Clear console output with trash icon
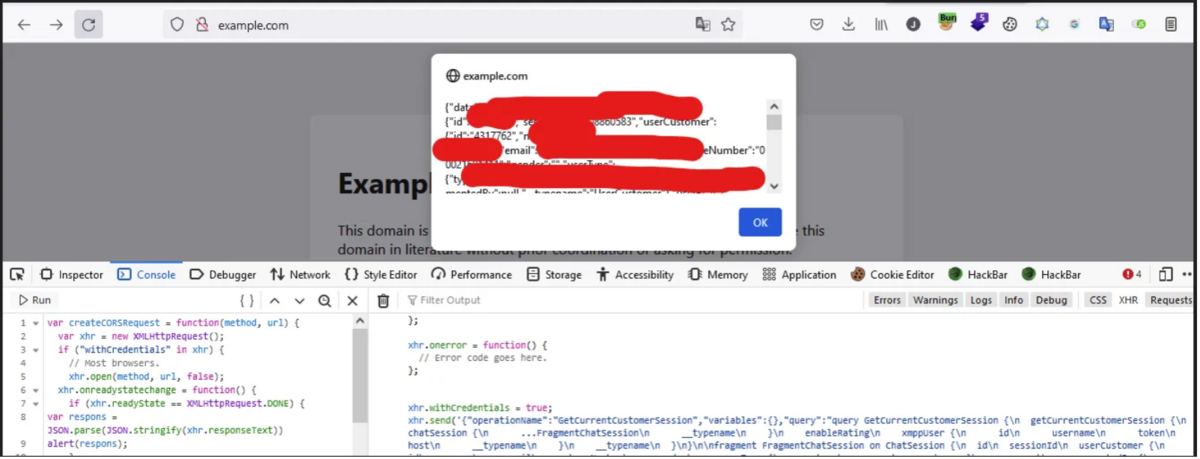Viewport: 1200px width, 459px height. tap(383, 300)
